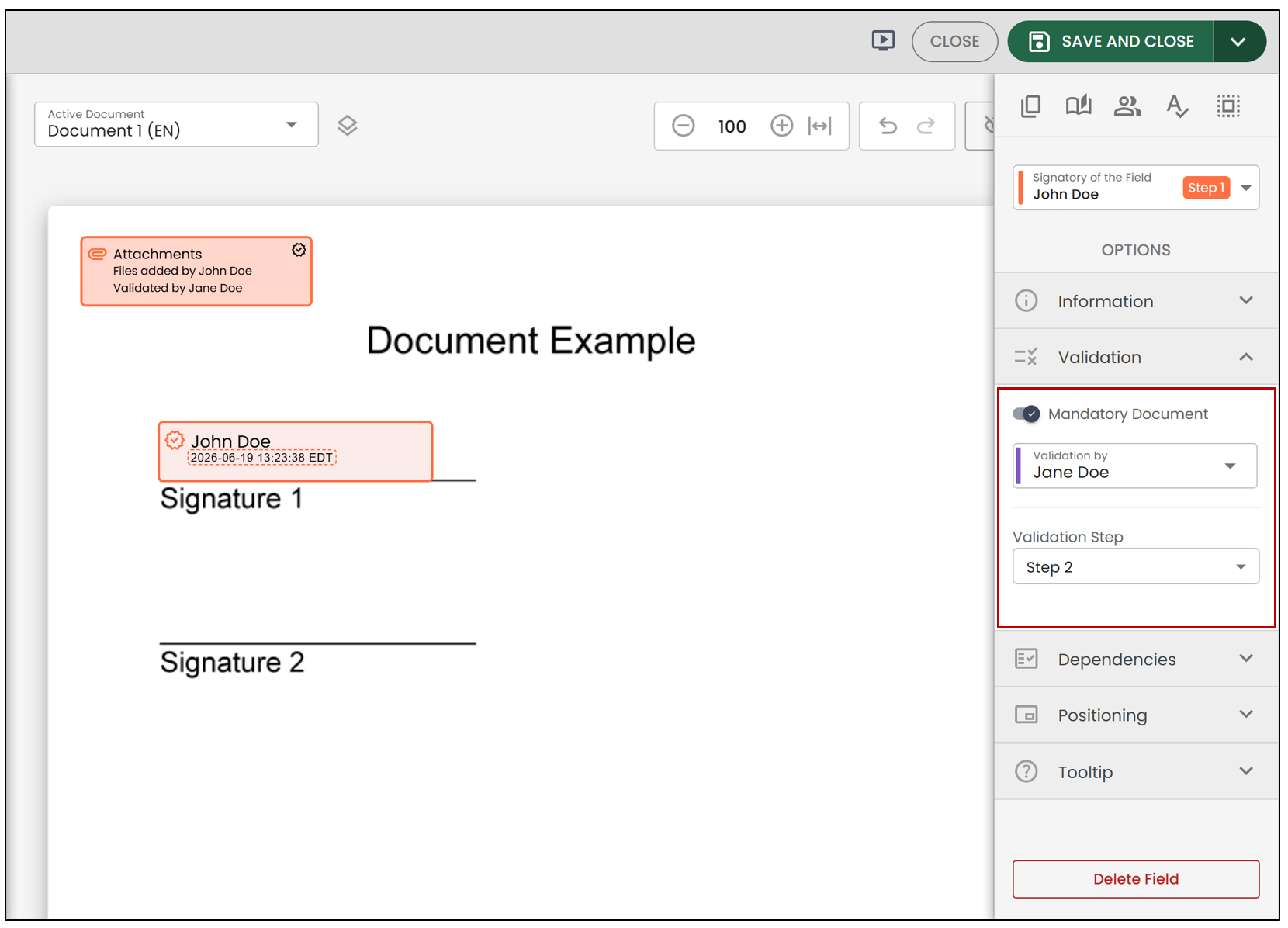Click the SAVE AND CLOSE button
Screen dimensions: 1288x928
[1110, 41]
